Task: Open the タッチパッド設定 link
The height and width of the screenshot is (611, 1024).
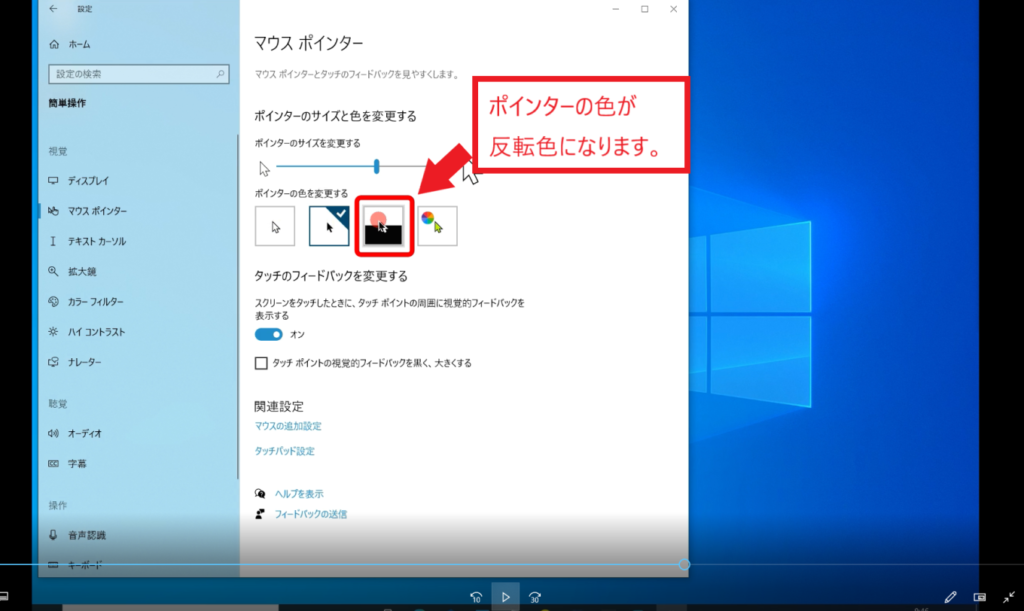Action: pos(285,451)
